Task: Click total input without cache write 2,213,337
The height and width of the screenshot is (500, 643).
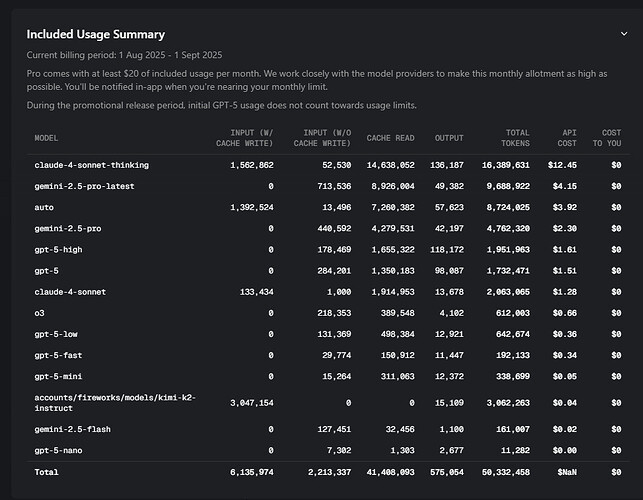Action: pos(329,472)
